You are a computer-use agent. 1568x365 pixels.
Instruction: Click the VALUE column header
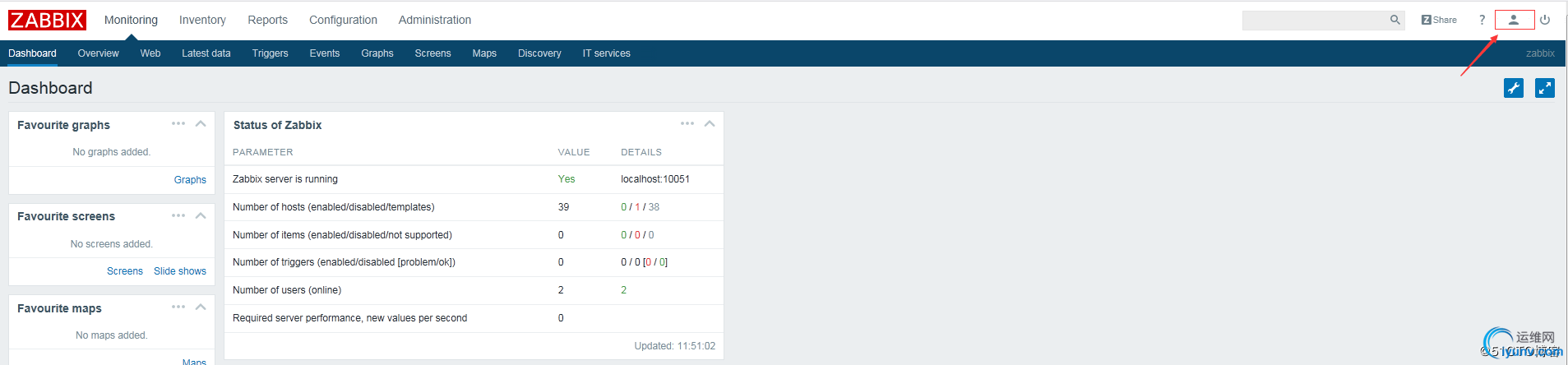pos(574,152)
